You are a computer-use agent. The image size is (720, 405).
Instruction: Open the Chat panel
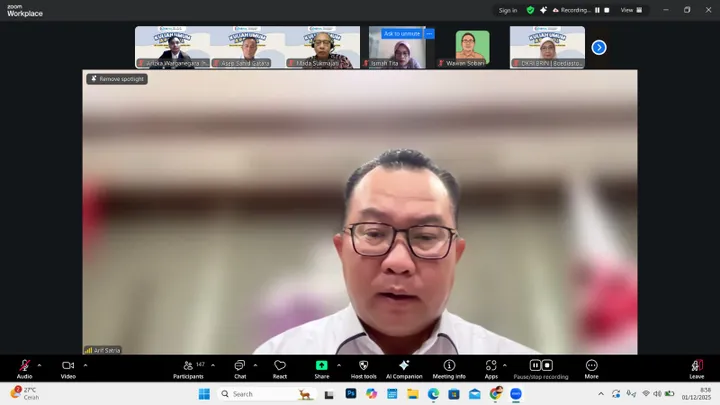240,366
